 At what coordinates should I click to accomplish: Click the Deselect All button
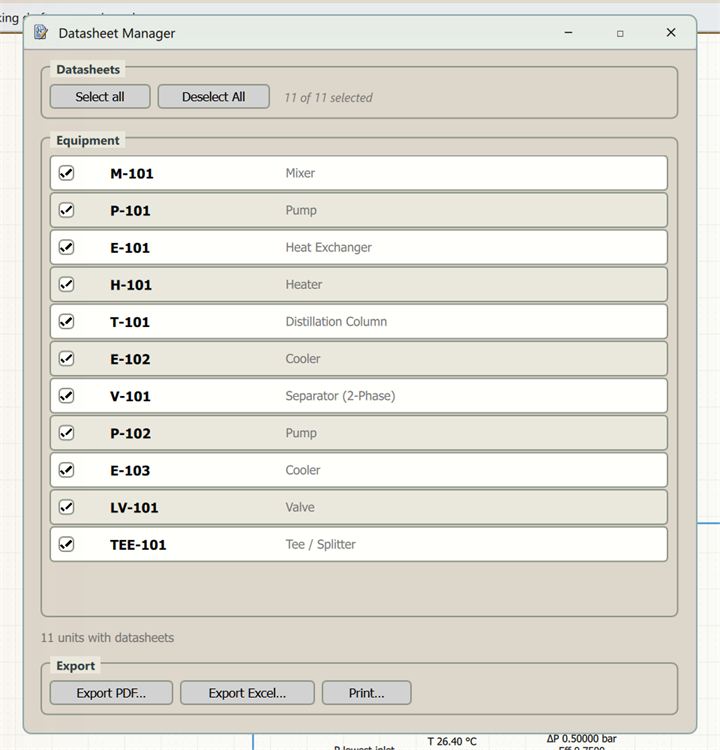pos(213,97)
